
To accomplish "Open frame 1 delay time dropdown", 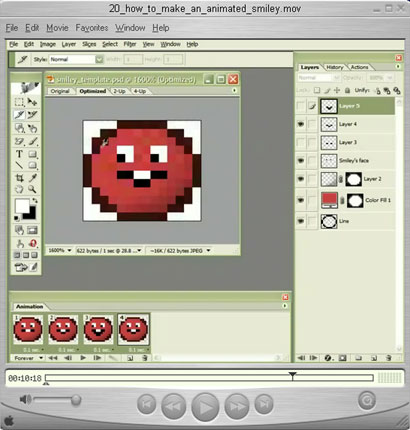I will pos(43,350).
